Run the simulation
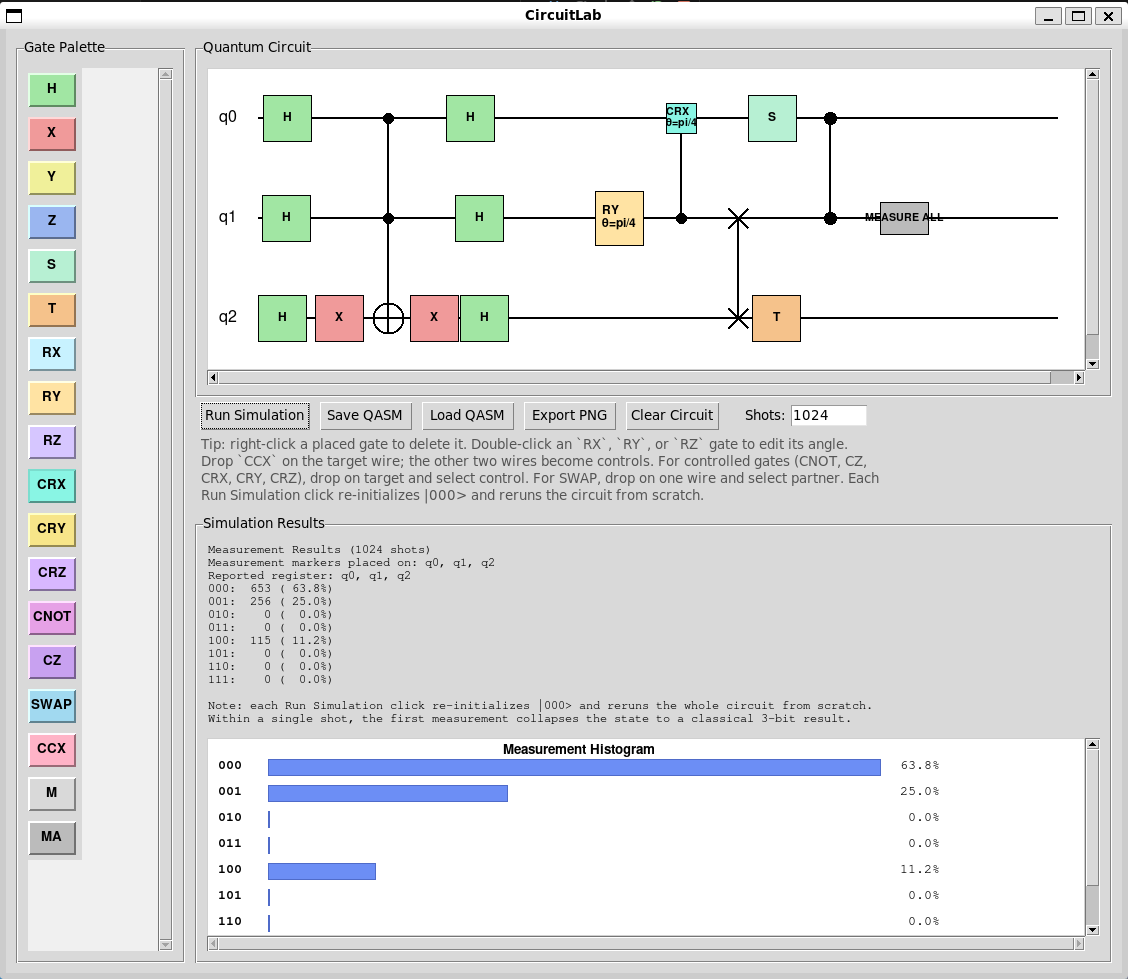The height and width of the screenshot is (979, 1128). (255, 416)
